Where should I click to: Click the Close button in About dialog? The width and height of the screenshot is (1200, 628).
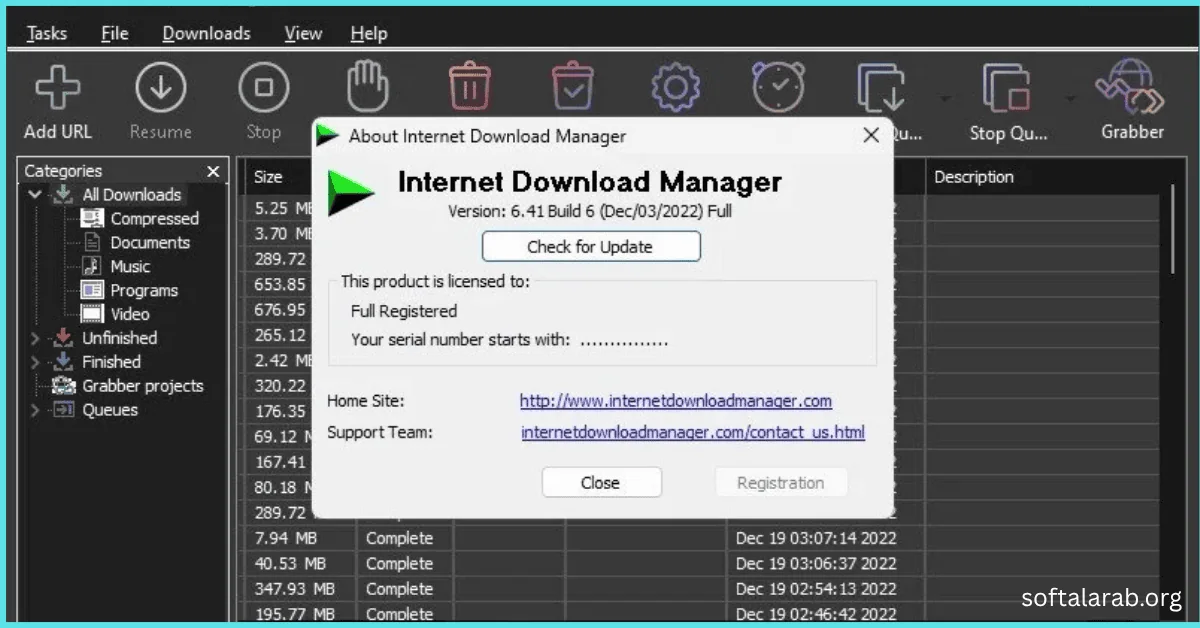(601, 482)
